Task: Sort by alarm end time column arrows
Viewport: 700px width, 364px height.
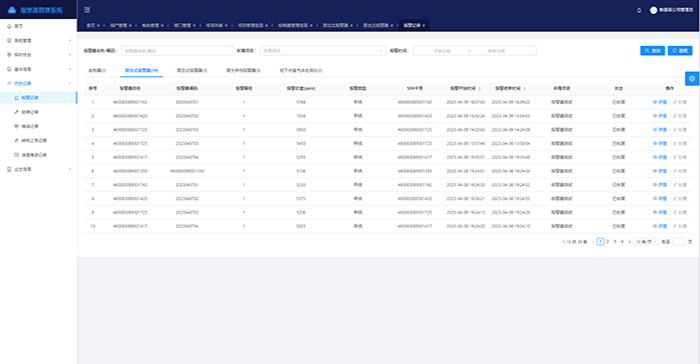Action: click(525, 89)
